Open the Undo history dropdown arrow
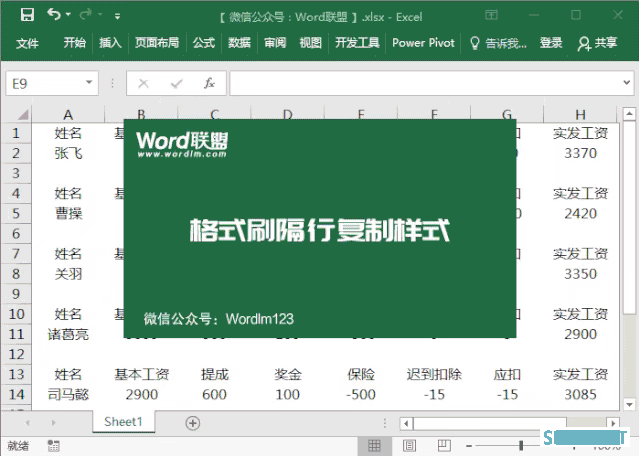639x456 pixels. click(68, 15)
